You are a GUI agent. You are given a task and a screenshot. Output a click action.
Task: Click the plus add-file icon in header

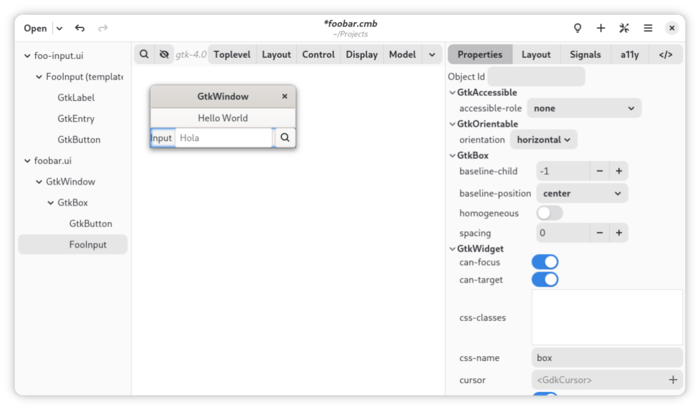point(601,28)
